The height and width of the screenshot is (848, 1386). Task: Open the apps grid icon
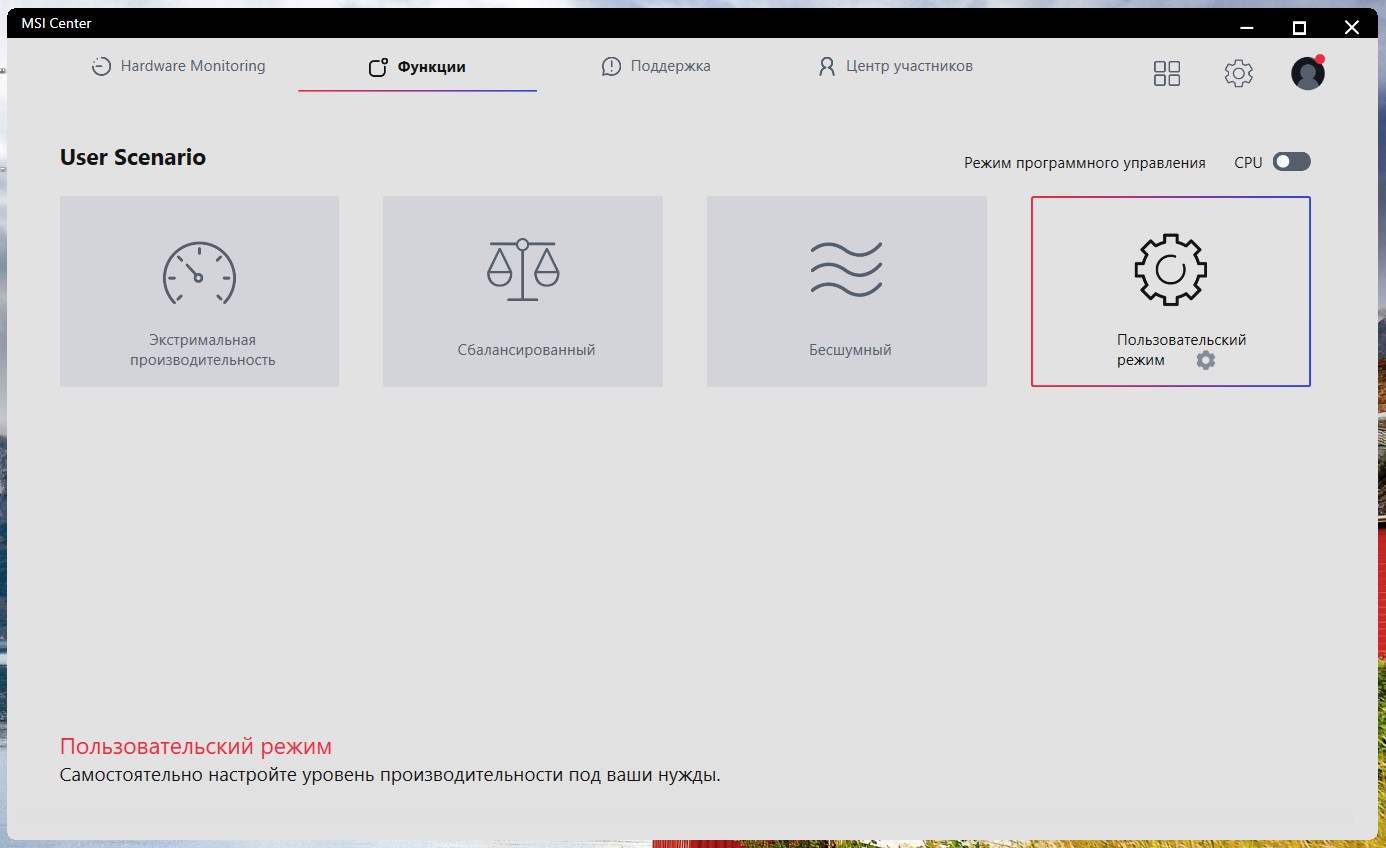1167,73
